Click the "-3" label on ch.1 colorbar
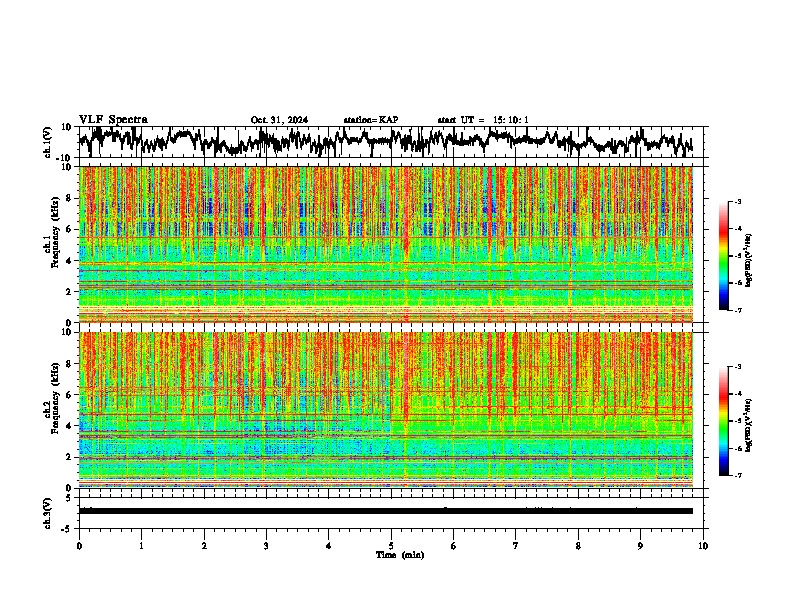Screen dimensions: 792x612 click(737, 201)
